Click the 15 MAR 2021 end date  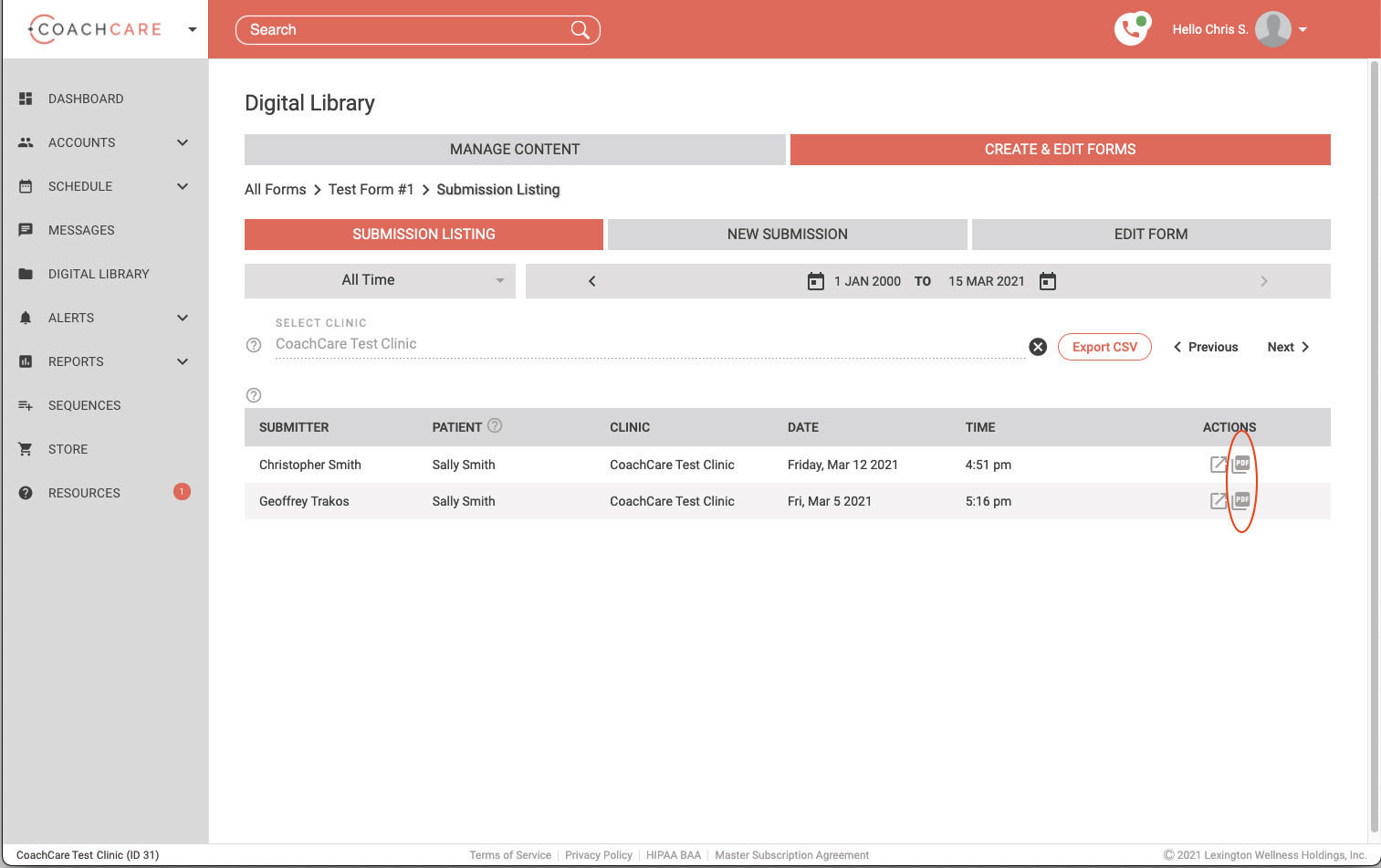987,281
